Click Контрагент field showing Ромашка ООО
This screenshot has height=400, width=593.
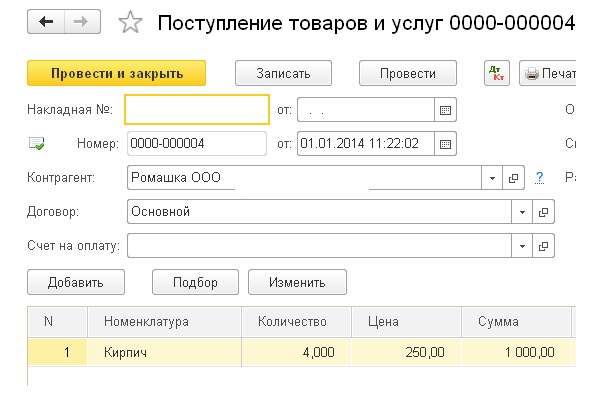coord(304,178)
